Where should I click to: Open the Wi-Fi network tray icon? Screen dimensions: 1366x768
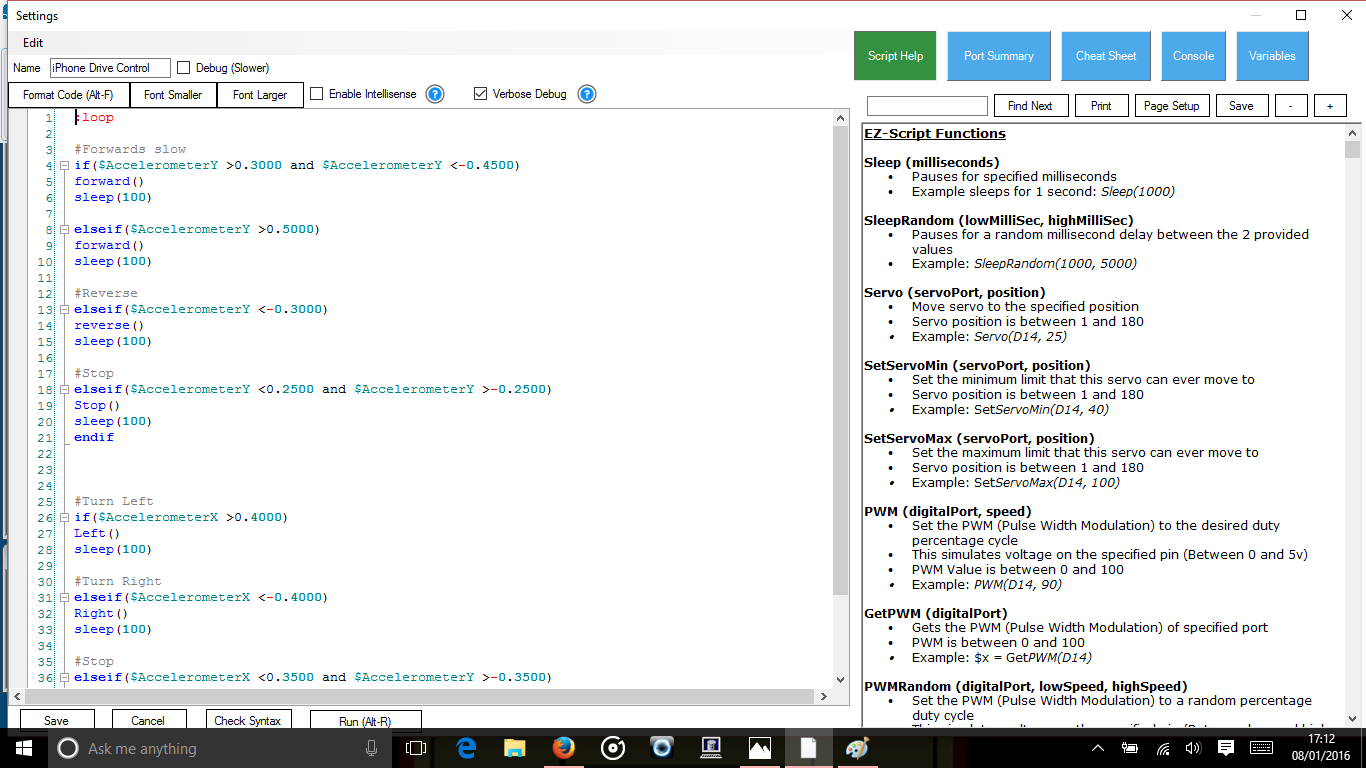tap(1163, 748)
